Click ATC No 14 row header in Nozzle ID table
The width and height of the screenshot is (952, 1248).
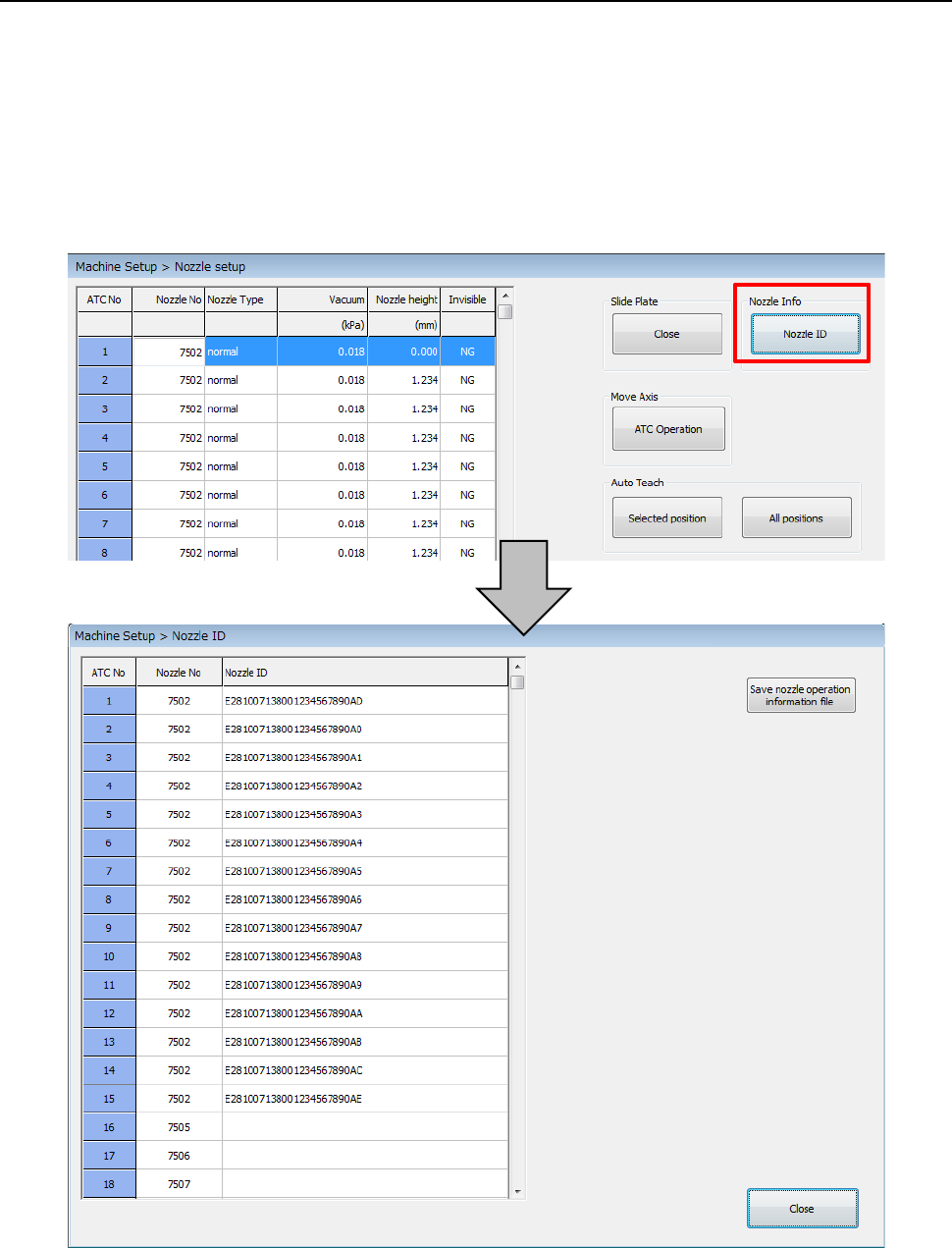(109, 1070)
